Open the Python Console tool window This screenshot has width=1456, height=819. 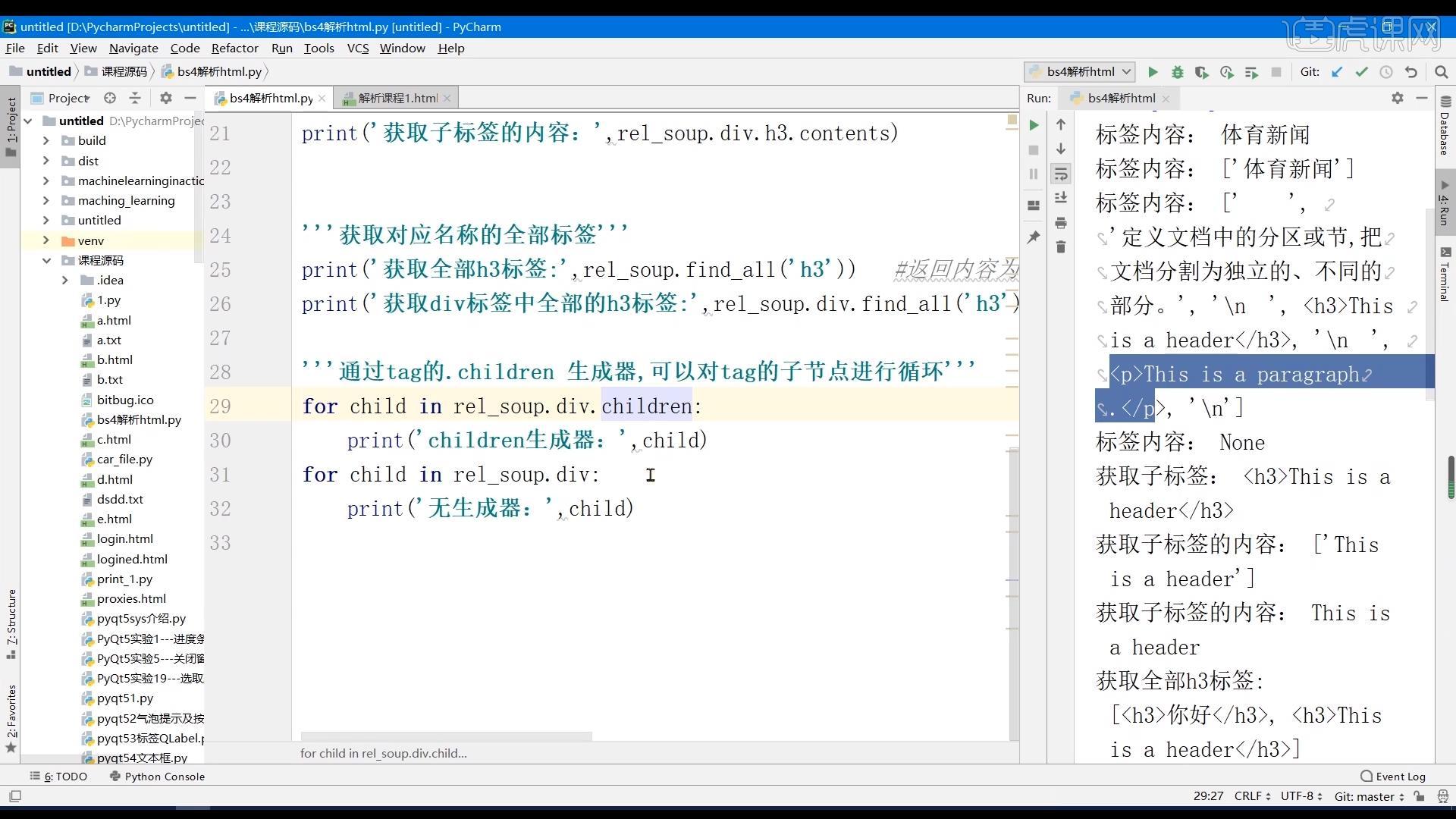click(157, 776)
